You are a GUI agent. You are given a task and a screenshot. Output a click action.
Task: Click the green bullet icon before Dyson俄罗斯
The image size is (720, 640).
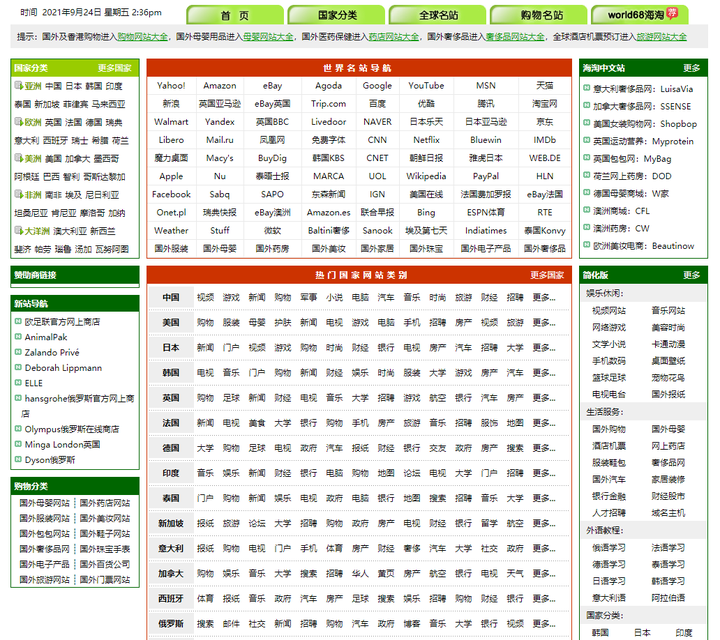(x=18, y=459)
